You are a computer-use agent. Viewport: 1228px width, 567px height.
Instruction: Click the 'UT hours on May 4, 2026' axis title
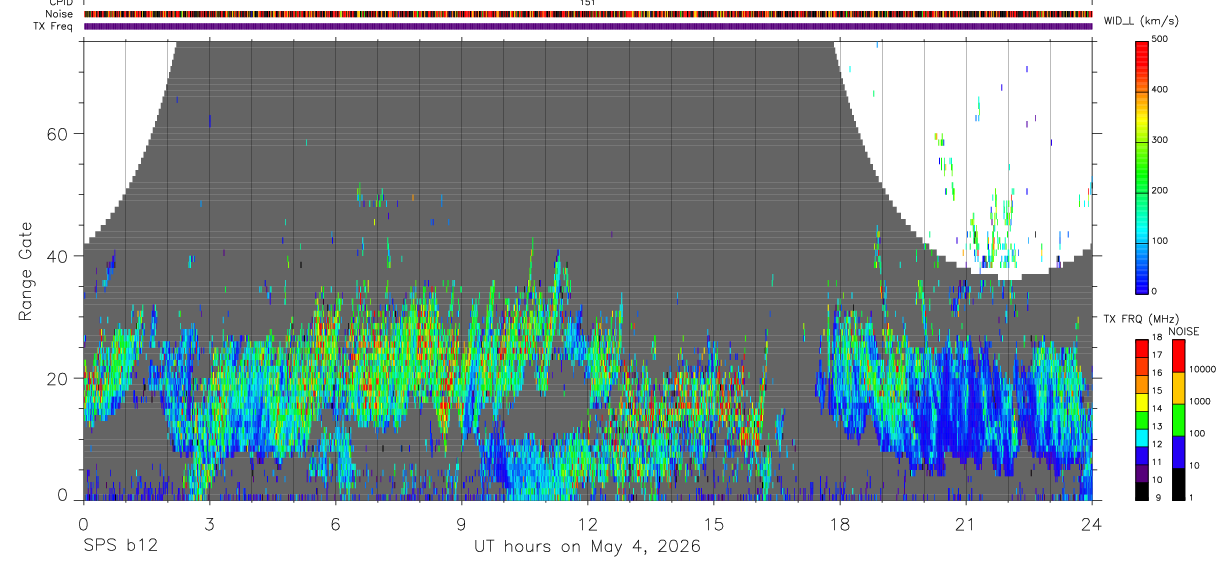click(588, 547)
